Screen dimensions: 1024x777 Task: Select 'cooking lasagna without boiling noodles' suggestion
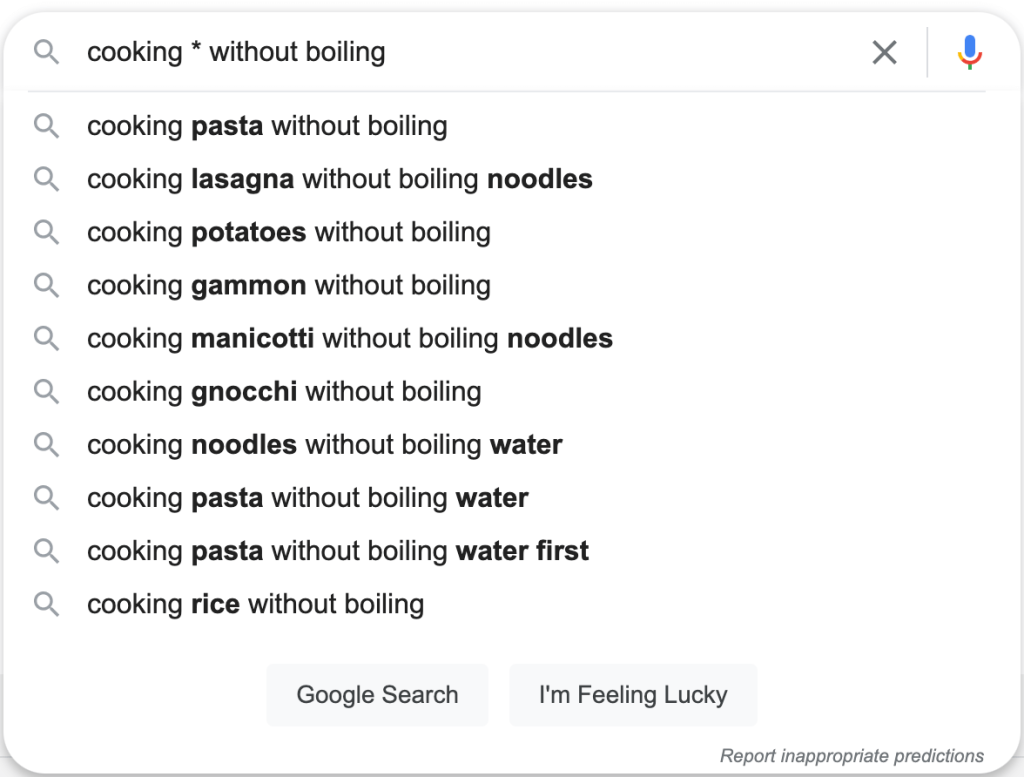(507, 179)
